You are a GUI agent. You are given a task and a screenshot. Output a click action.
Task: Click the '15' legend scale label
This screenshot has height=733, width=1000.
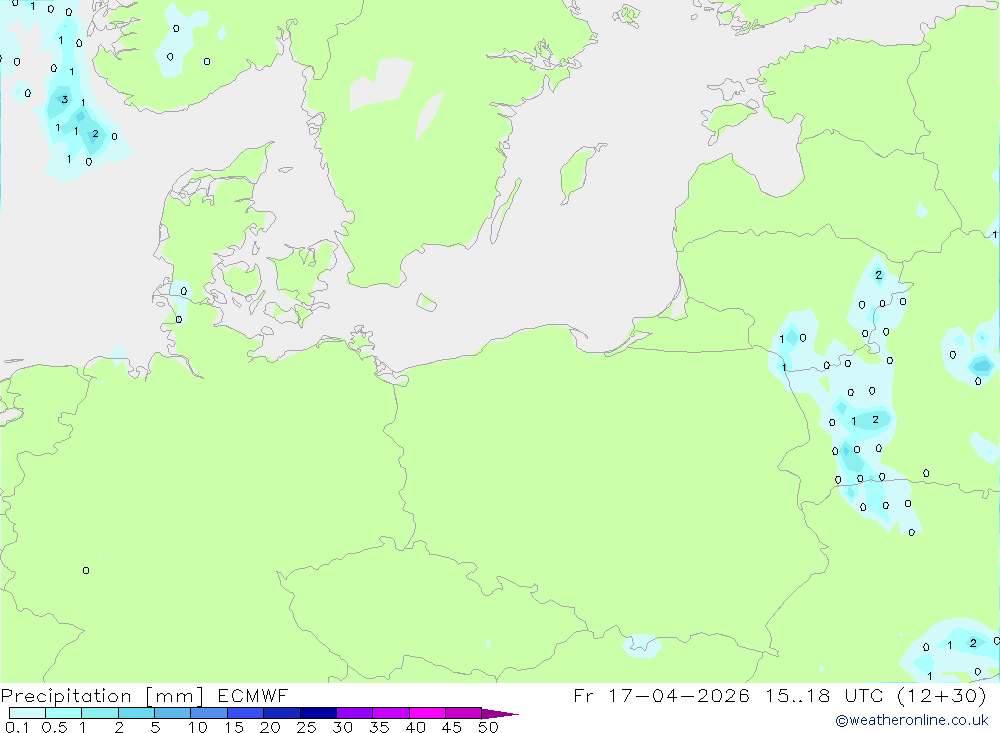click(234, 727)
